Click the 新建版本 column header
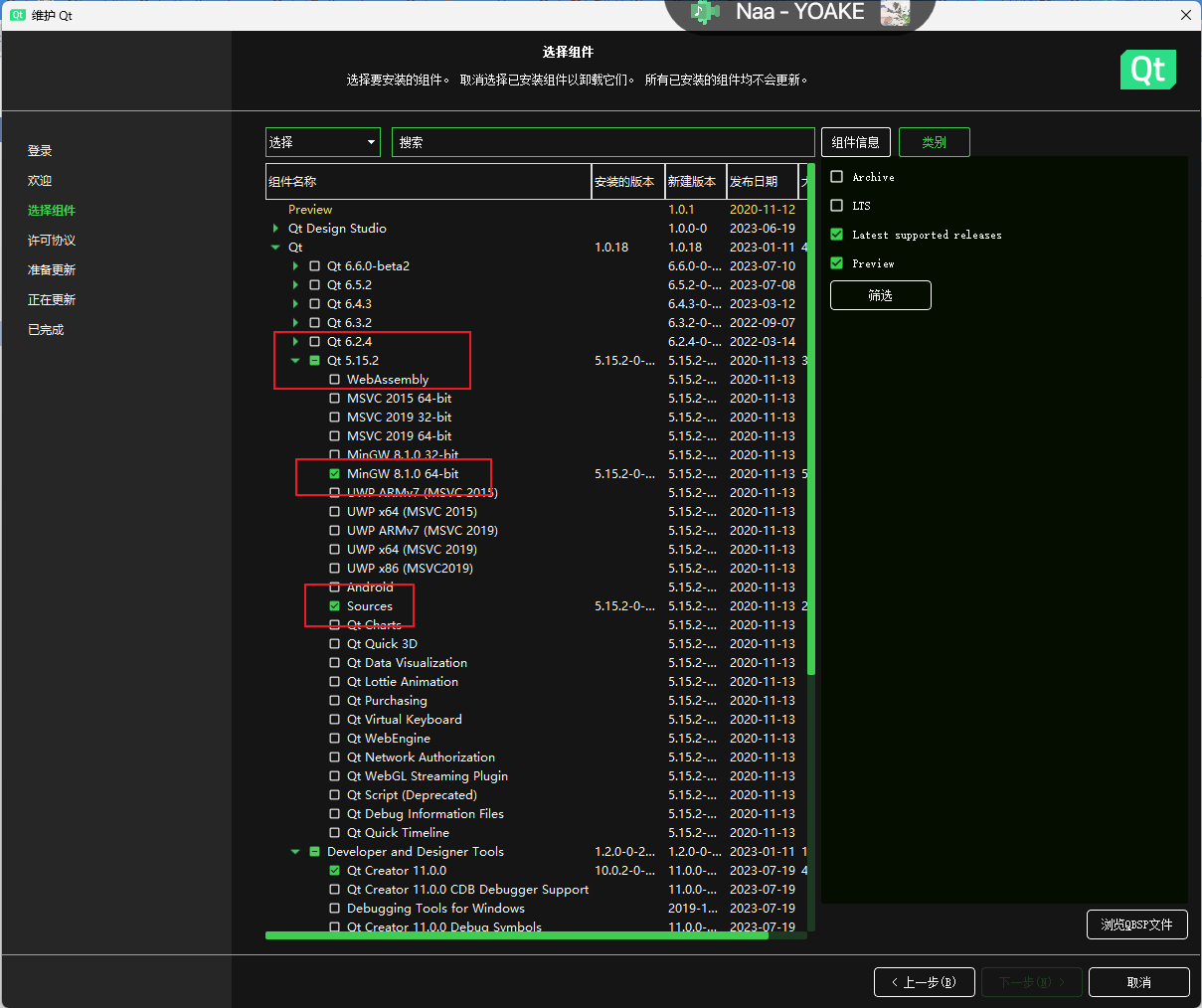The image size is (1202, 1008). tap(696, 182)
